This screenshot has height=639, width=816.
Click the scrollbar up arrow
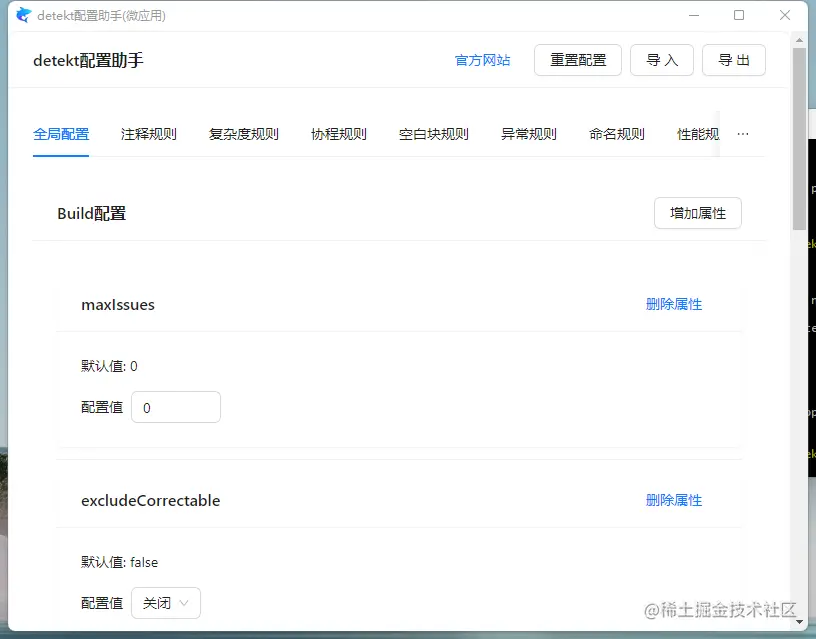(799, 40)
